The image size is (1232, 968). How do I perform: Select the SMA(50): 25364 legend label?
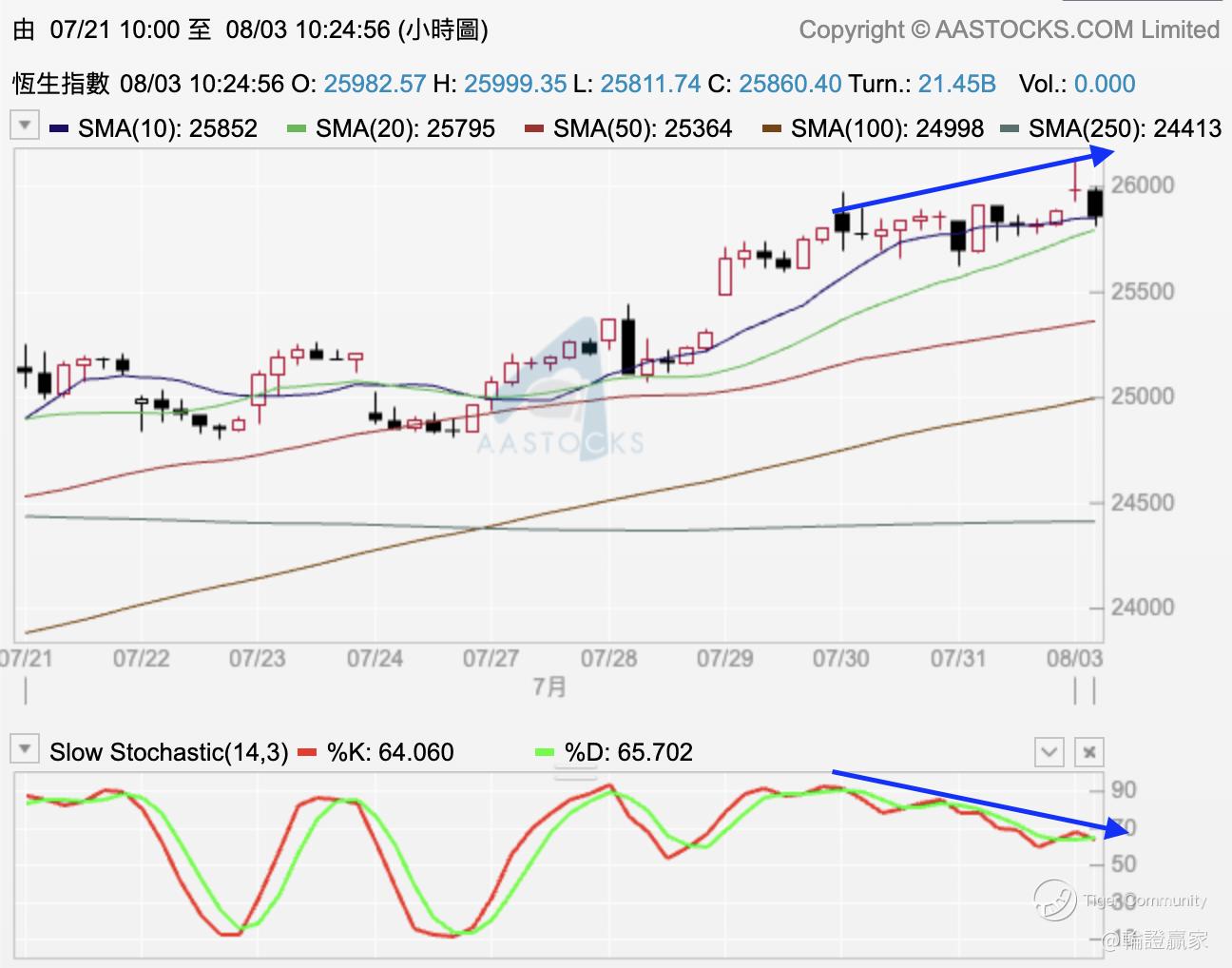pyautogui.click(x=644, y=128)
